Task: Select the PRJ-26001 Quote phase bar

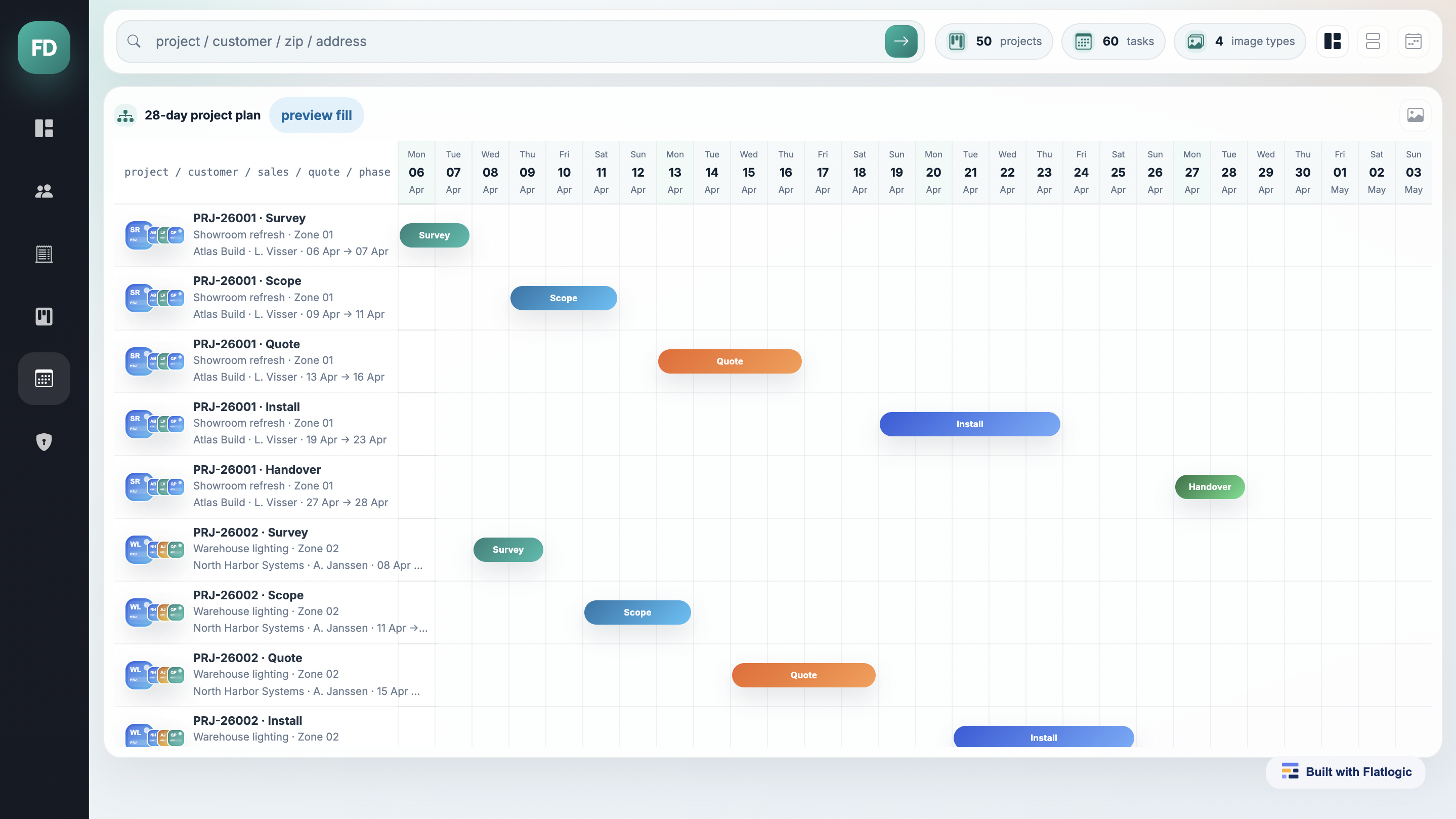Action: [x=729, y=361]
